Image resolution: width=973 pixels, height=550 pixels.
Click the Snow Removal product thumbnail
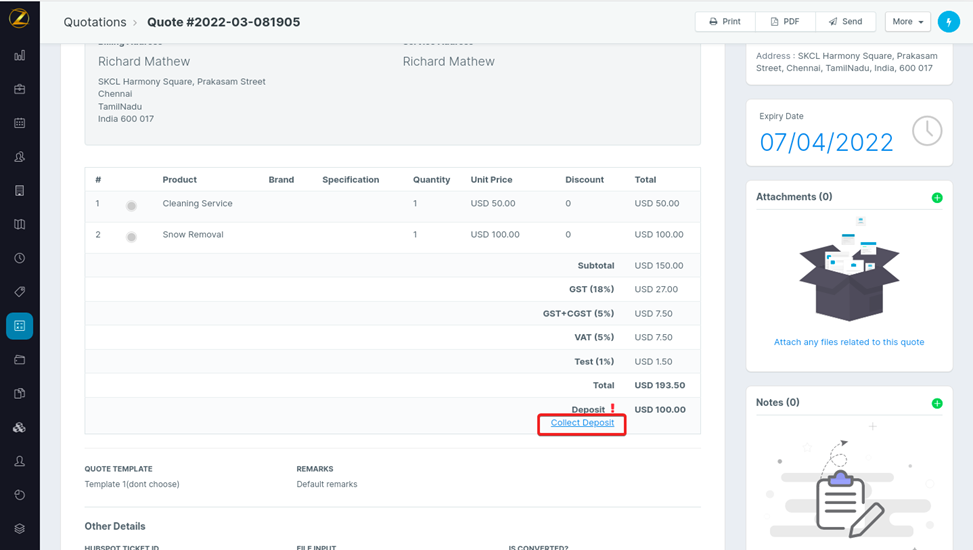pos(131,237)
